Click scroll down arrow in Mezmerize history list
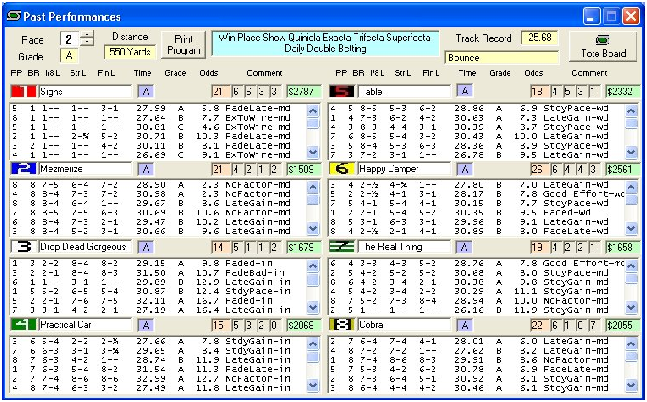The width and height of the screenshot is (647, 402). 313,228
